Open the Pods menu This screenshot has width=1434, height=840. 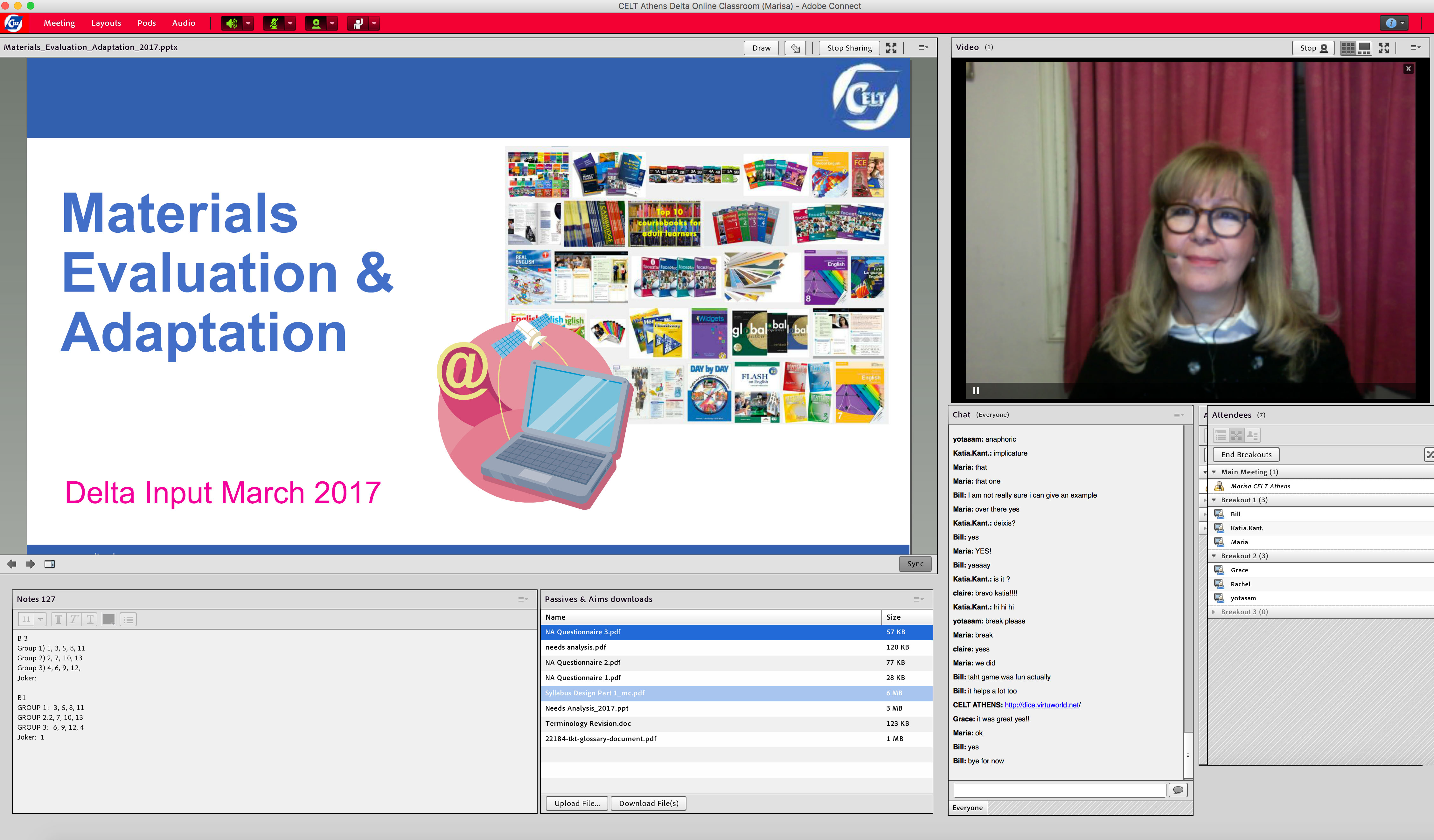pyautogui.click(x=146, y=23)
